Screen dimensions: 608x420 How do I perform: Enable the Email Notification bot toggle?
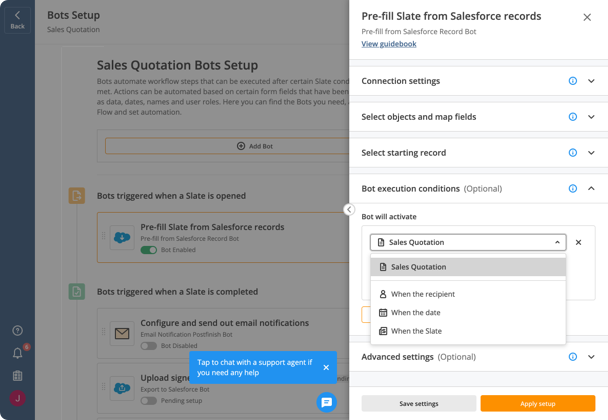pyautogui.click(x=149, y=346)
